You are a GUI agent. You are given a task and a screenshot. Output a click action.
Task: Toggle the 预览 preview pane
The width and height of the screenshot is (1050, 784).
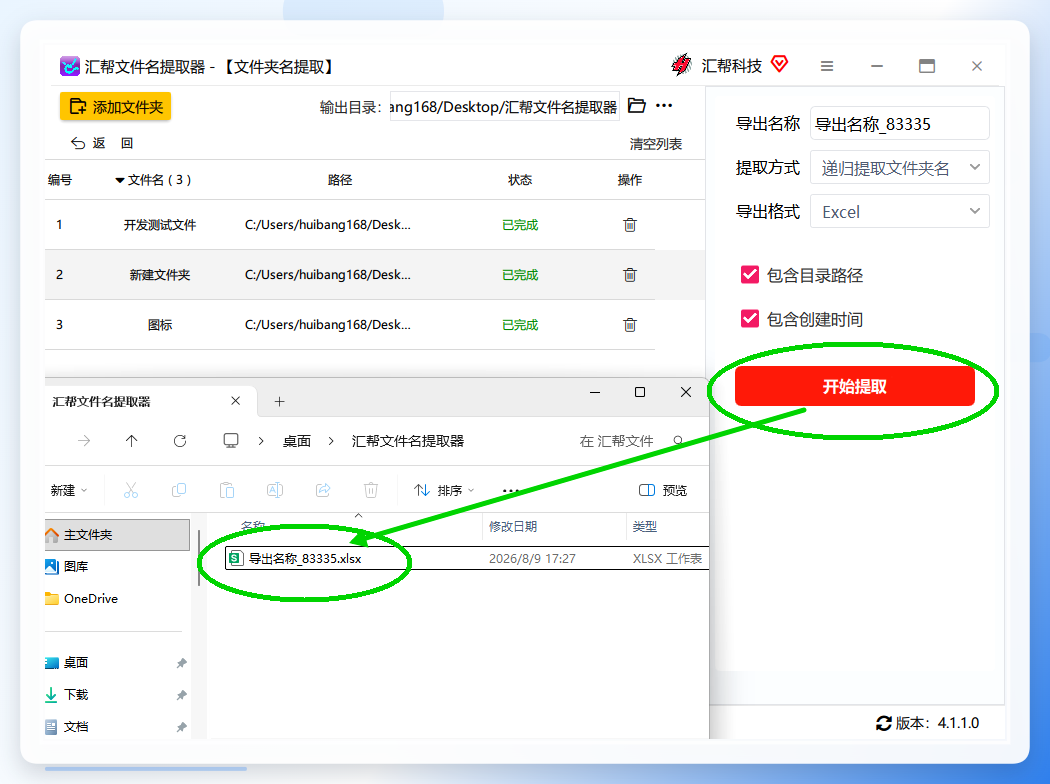point(663,490)
